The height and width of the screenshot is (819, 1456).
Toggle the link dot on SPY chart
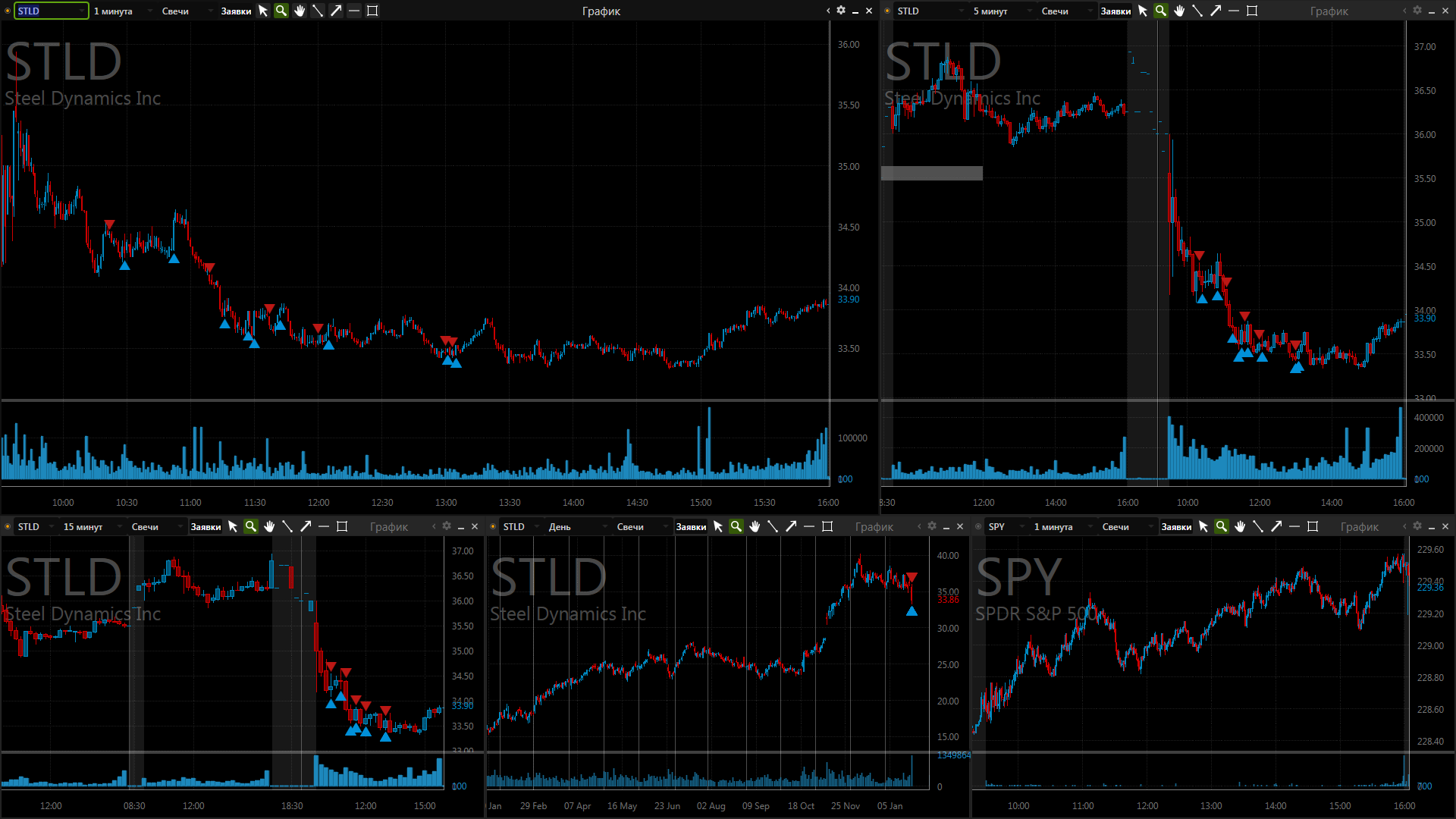978,526
